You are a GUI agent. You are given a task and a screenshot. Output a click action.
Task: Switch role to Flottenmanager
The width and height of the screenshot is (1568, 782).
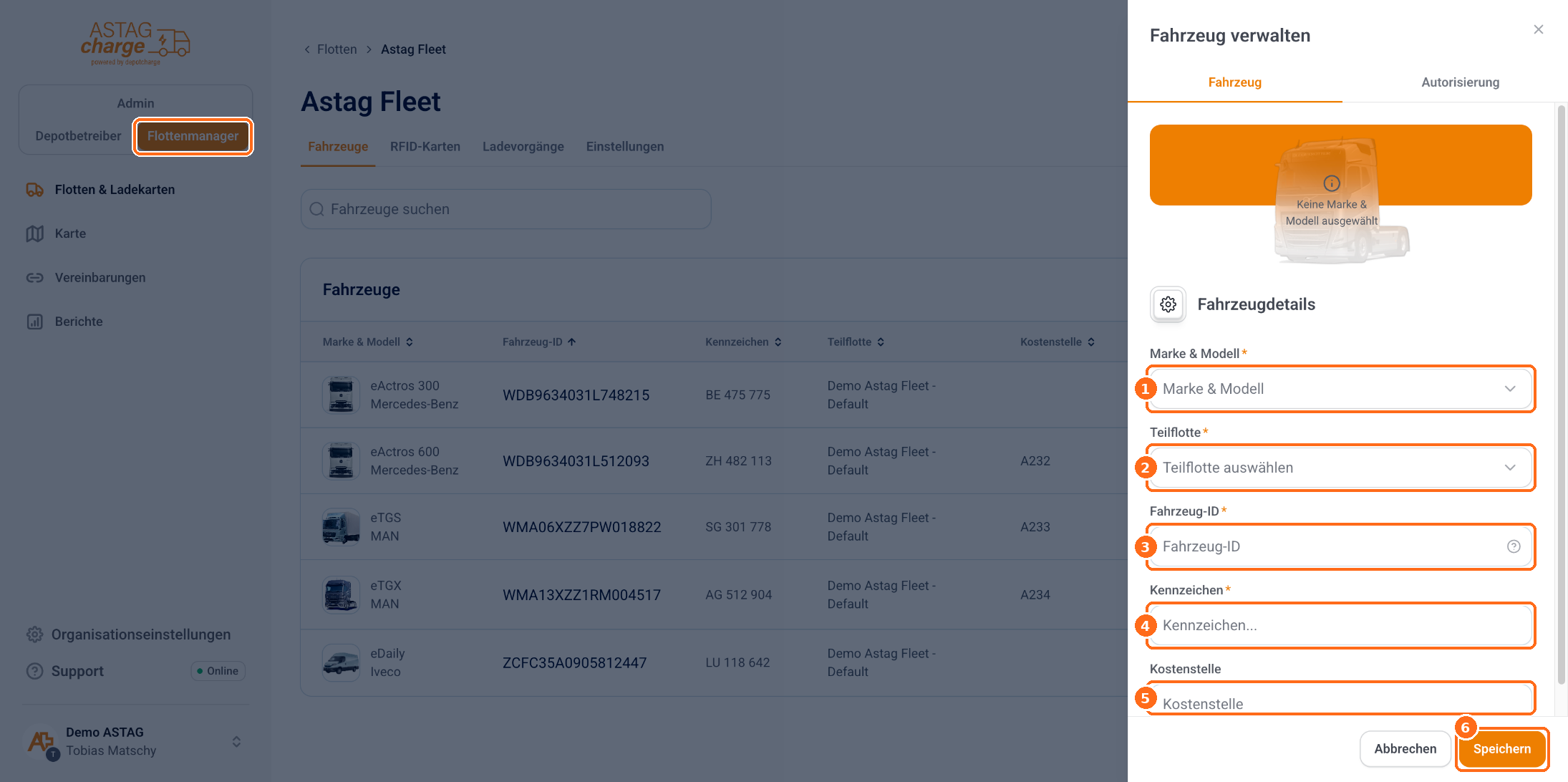[x=193, y=136]
